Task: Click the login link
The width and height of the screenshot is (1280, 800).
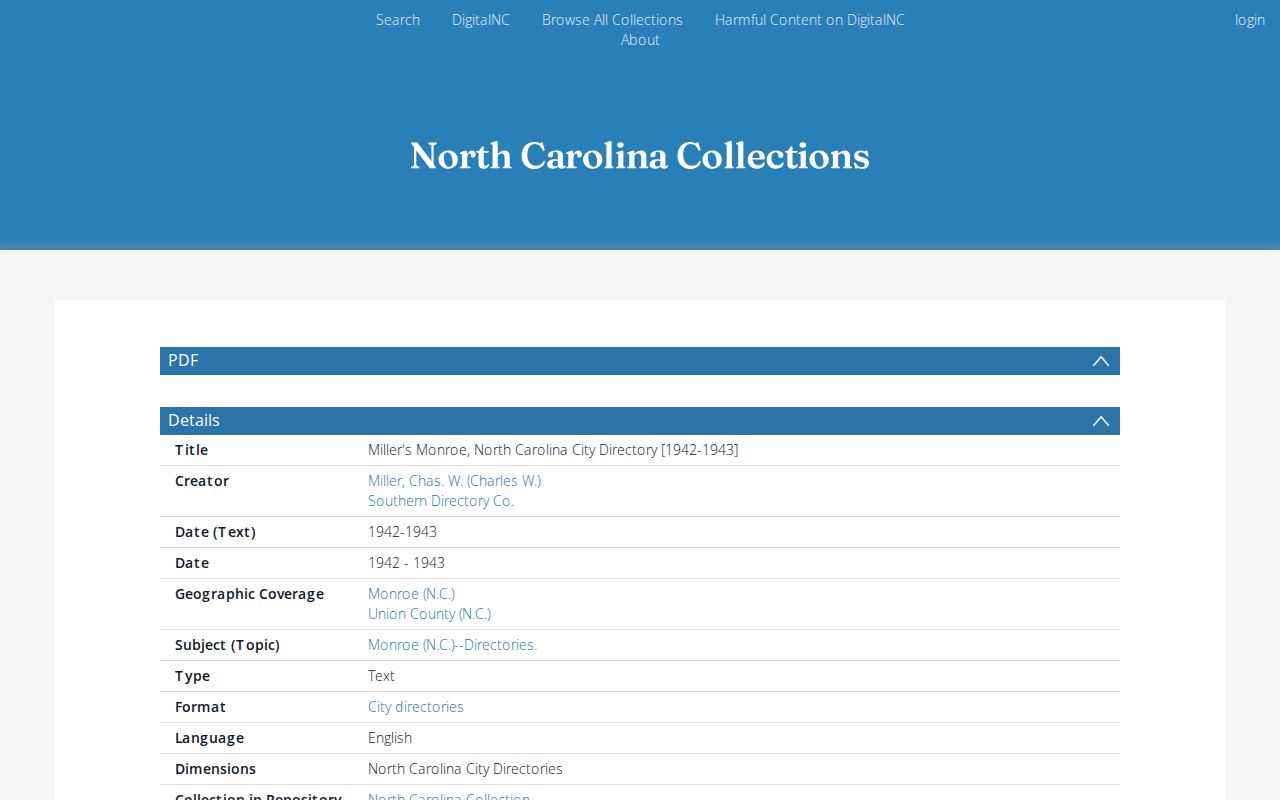Action: 1250,20
